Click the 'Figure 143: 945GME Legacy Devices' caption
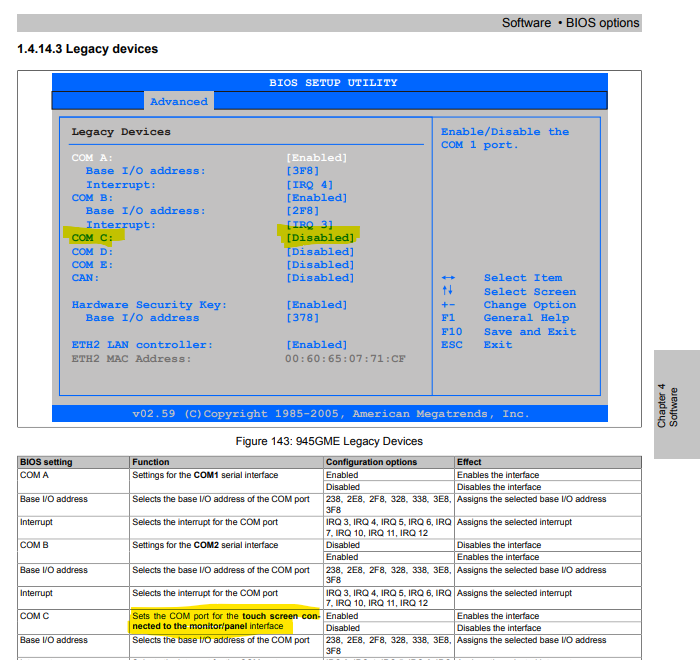 [329, 441]
